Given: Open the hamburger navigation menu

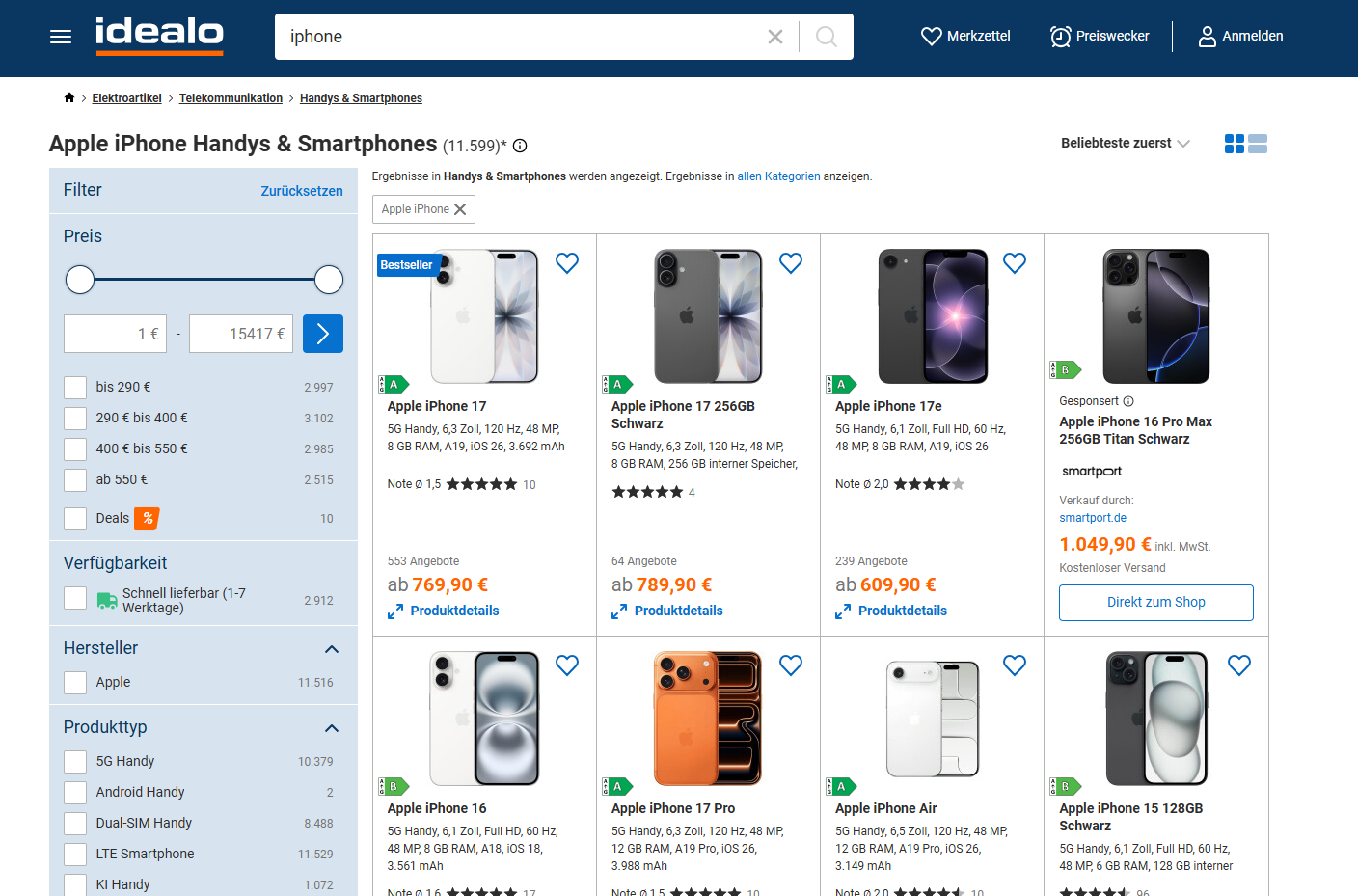Looking at the screenshot, I should tap(61, 37).
